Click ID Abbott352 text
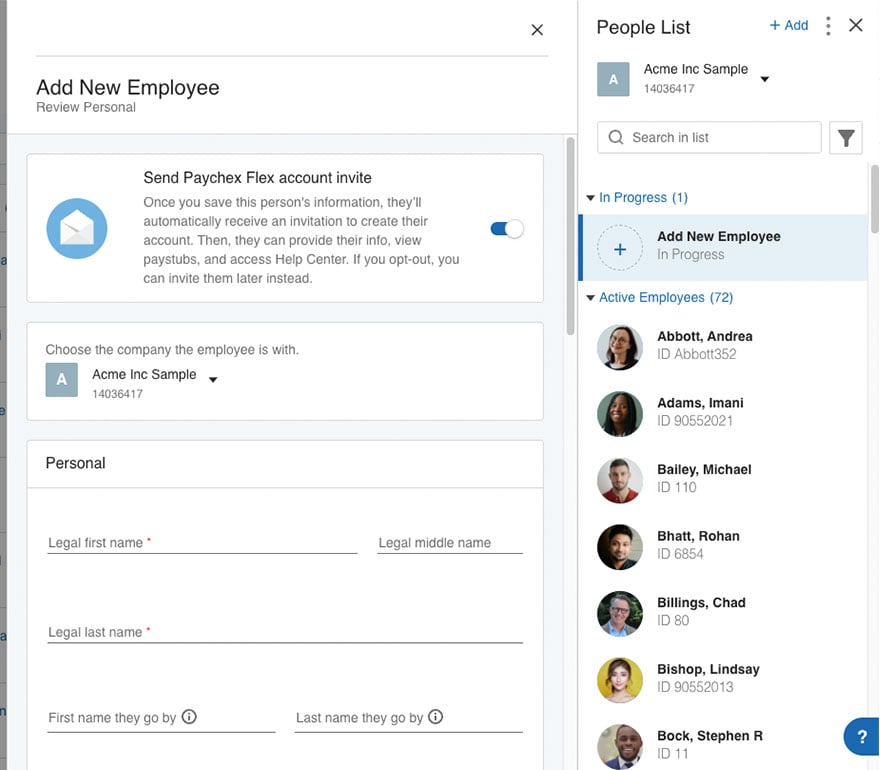880x770 pixels. (696, 354)
